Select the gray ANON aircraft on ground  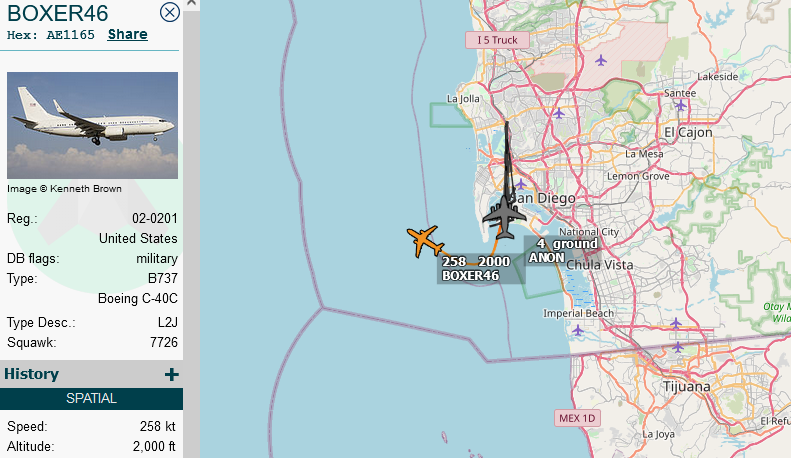point(504,217)
